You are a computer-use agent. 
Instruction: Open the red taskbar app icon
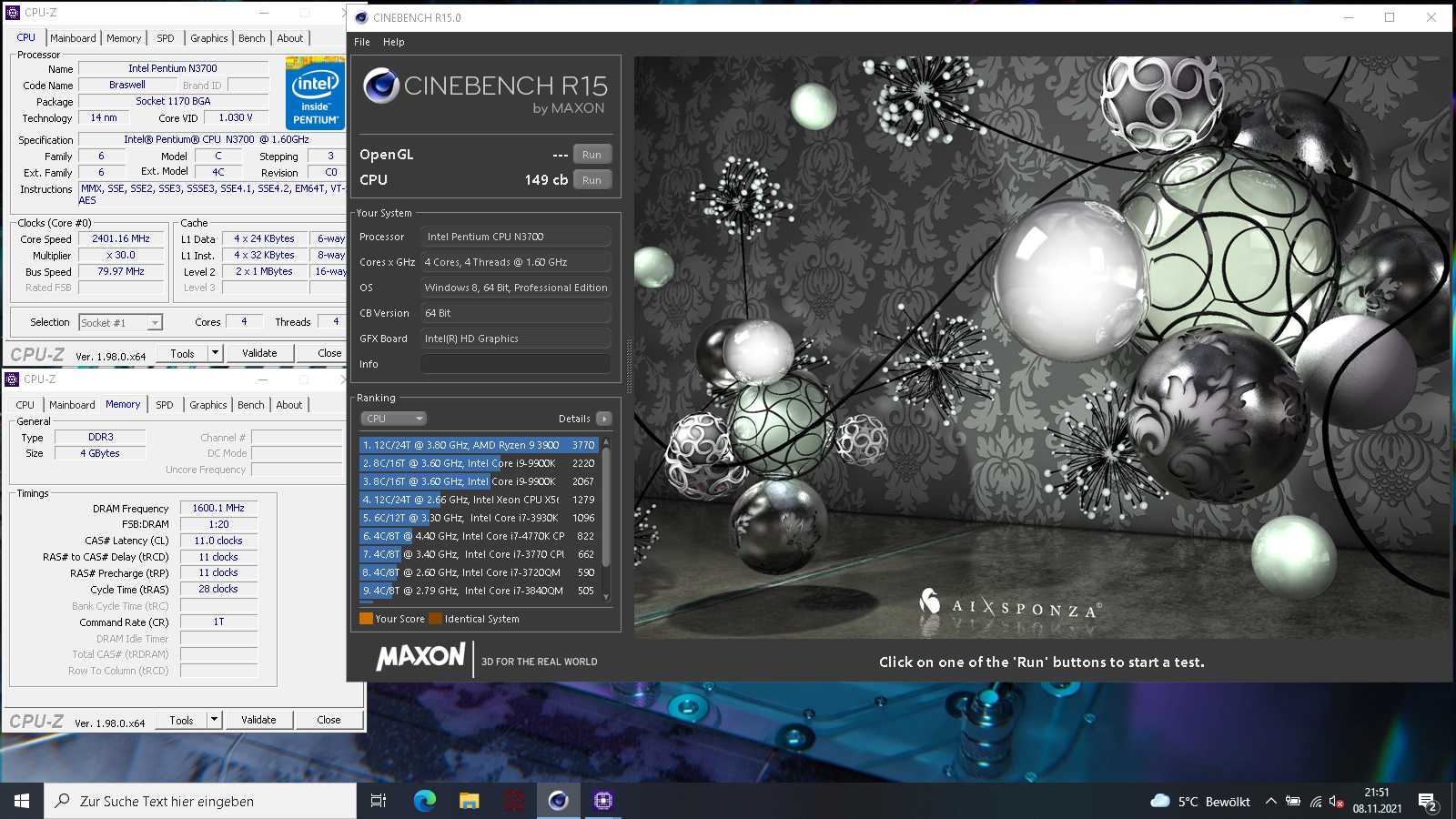(513, 801)
